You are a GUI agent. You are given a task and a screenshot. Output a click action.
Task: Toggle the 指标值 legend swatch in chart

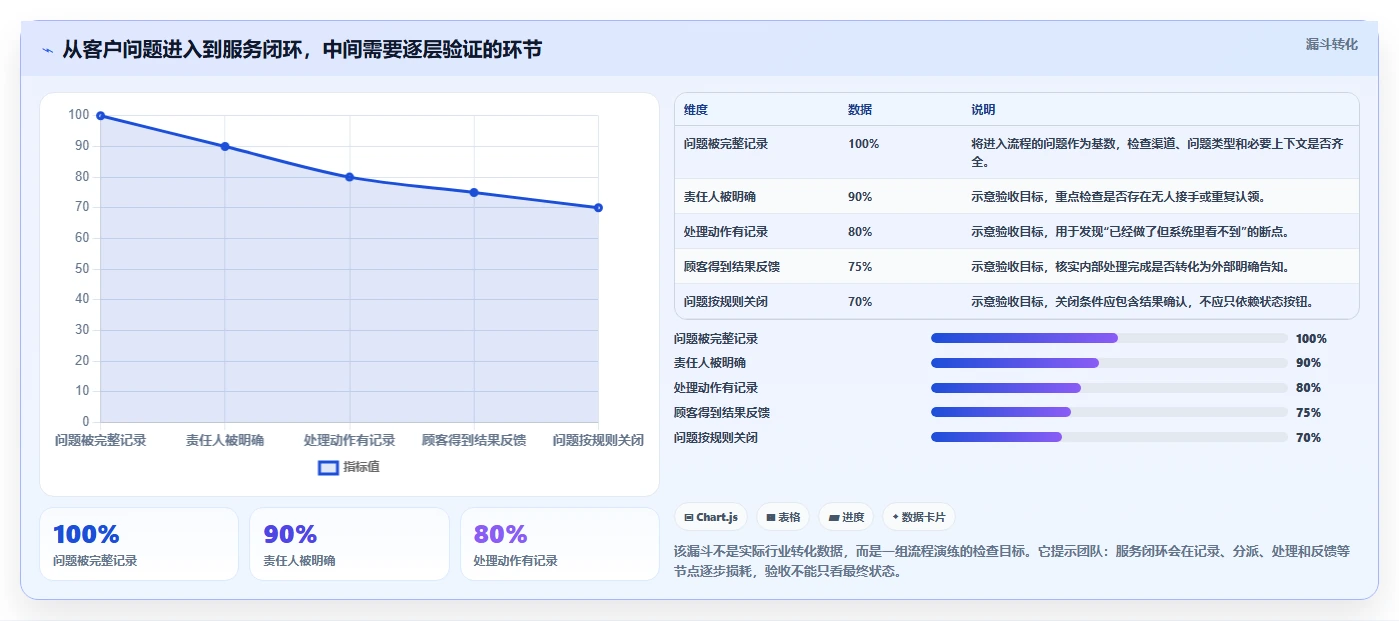tap(328, 467)
